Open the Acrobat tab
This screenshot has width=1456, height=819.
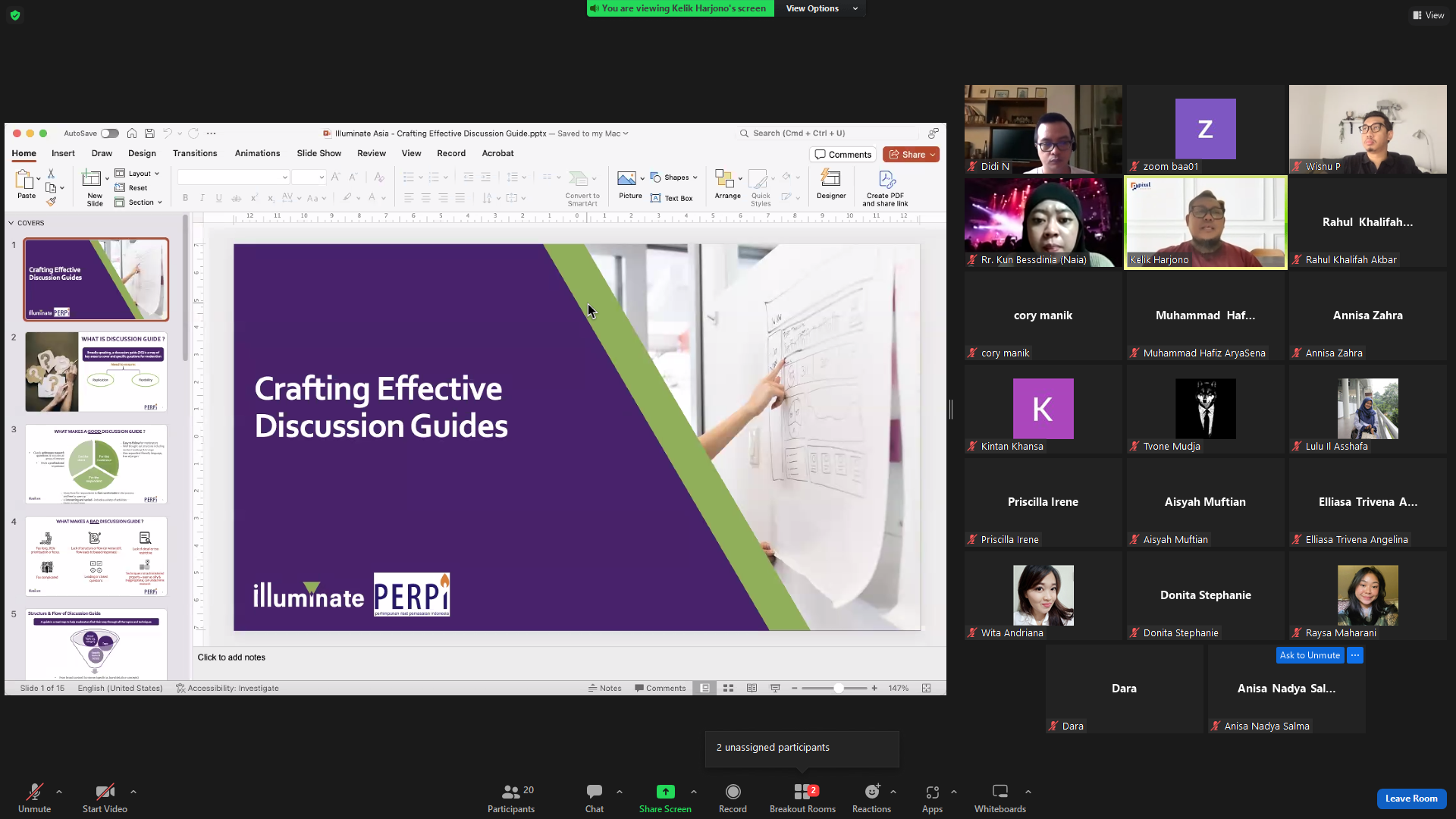[x=497, y=153]
